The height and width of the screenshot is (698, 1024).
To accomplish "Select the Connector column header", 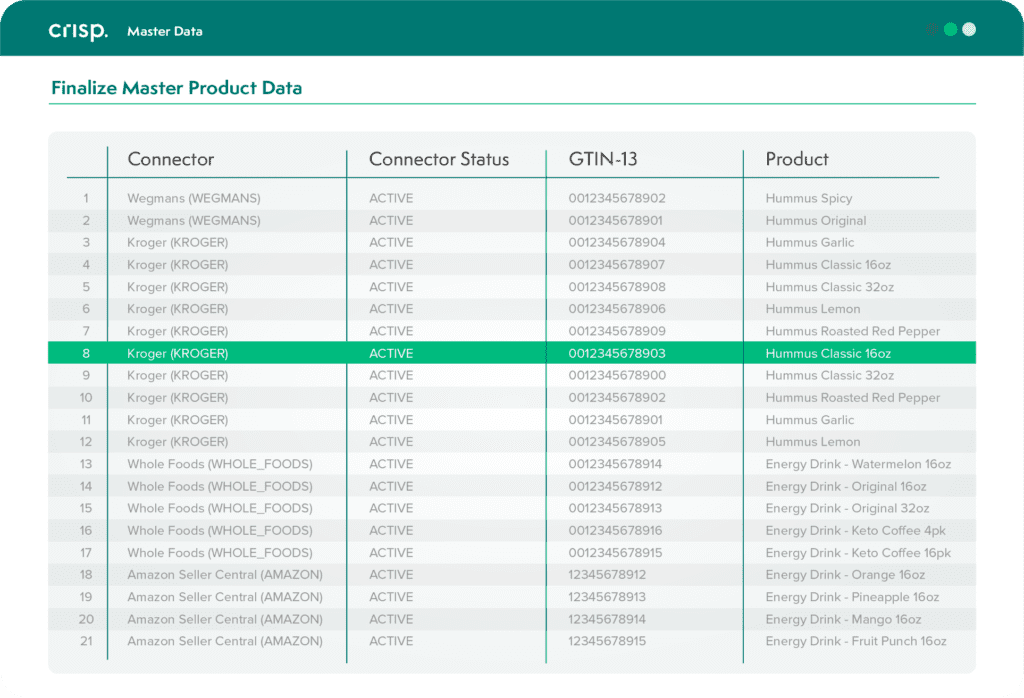I will point(170,159).
